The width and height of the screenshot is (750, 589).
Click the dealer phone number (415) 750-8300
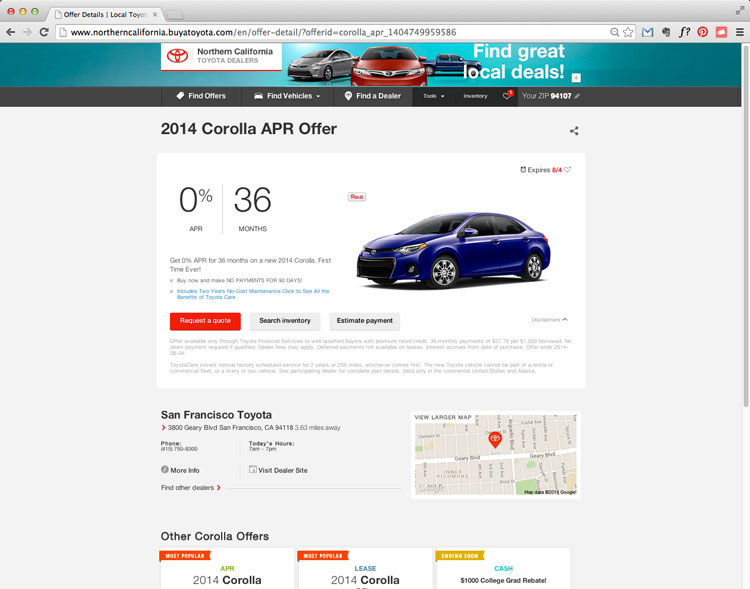179,449
